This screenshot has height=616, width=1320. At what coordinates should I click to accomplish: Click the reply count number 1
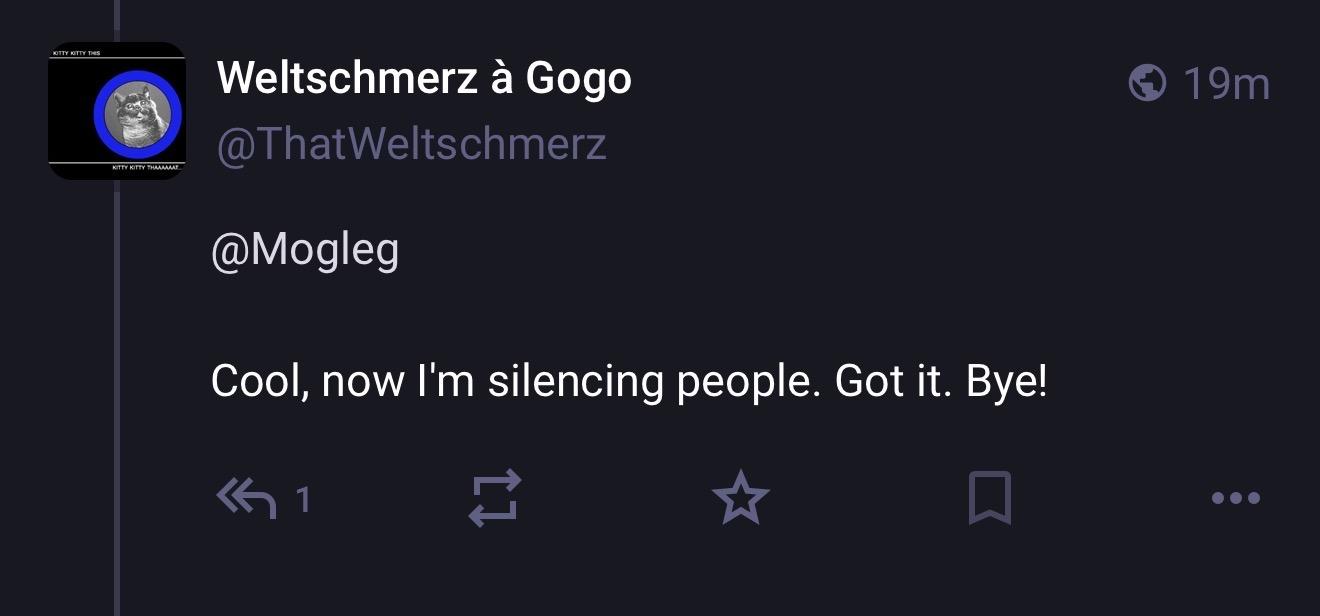coord(304,498)
